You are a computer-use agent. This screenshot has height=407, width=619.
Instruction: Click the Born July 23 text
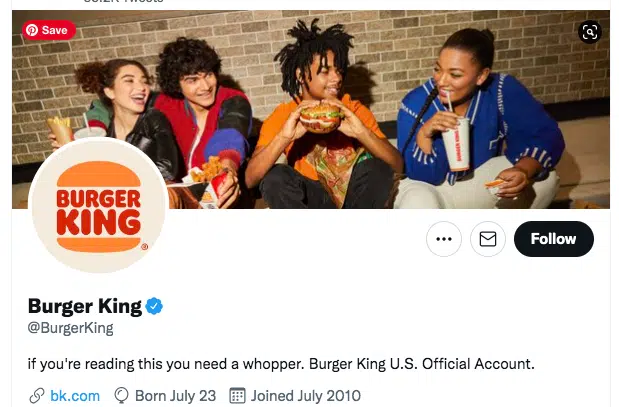[176, 396]
